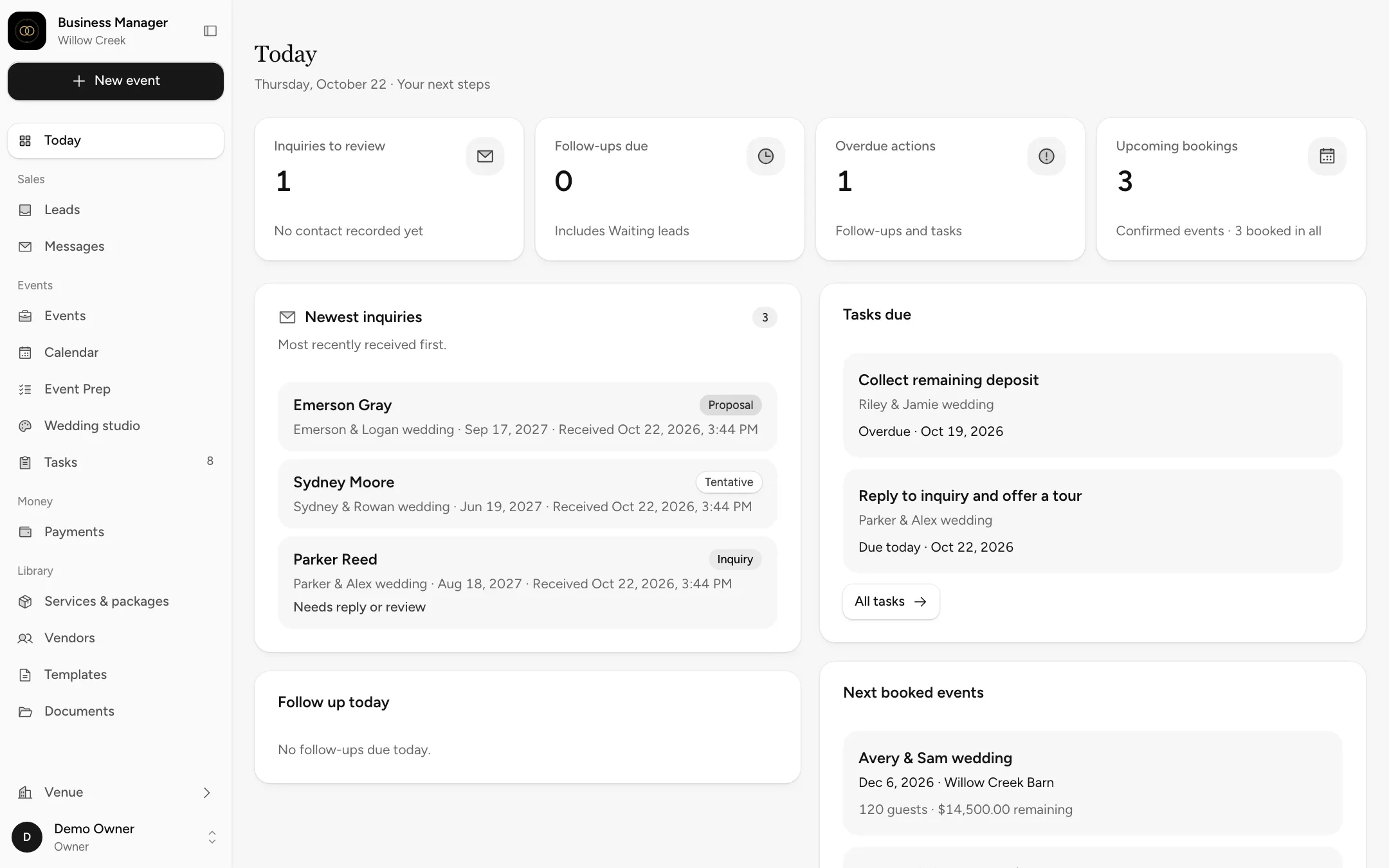Click the envelope icon in Inquiries to review
The image size is (1389, 868).
pos(485,156)
